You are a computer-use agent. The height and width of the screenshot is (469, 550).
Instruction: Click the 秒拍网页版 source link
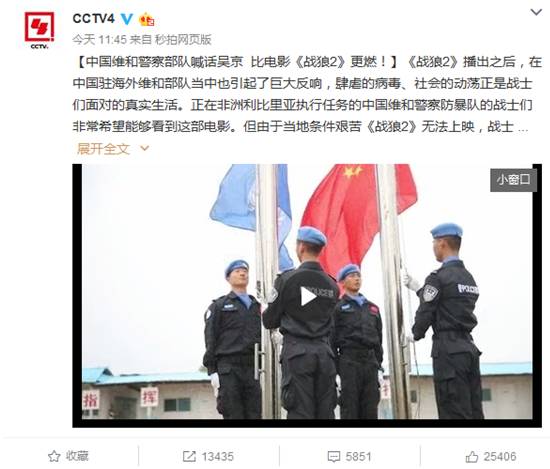(x=183, y=40)
